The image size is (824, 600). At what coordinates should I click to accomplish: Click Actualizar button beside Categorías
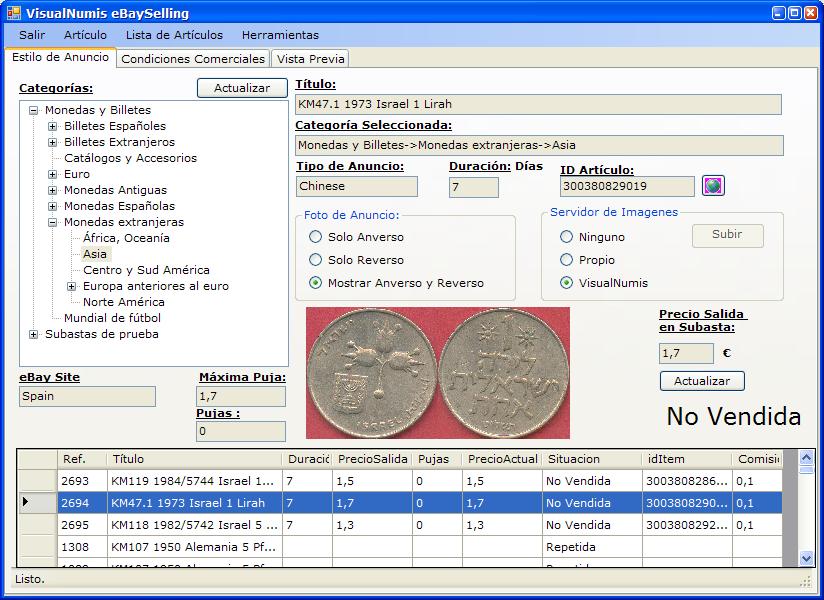(242, 88)
